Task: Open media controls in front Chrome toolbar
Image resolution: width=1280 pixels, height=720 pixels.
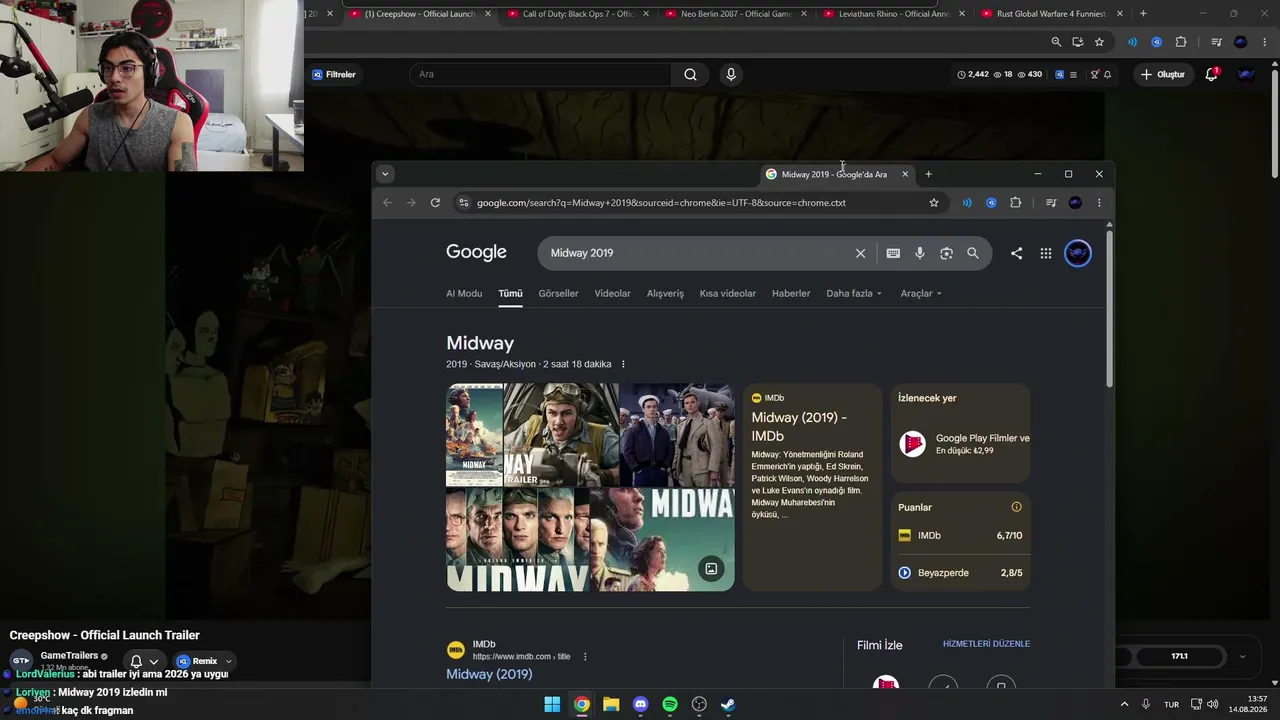Action: [x=1051, y=202]
